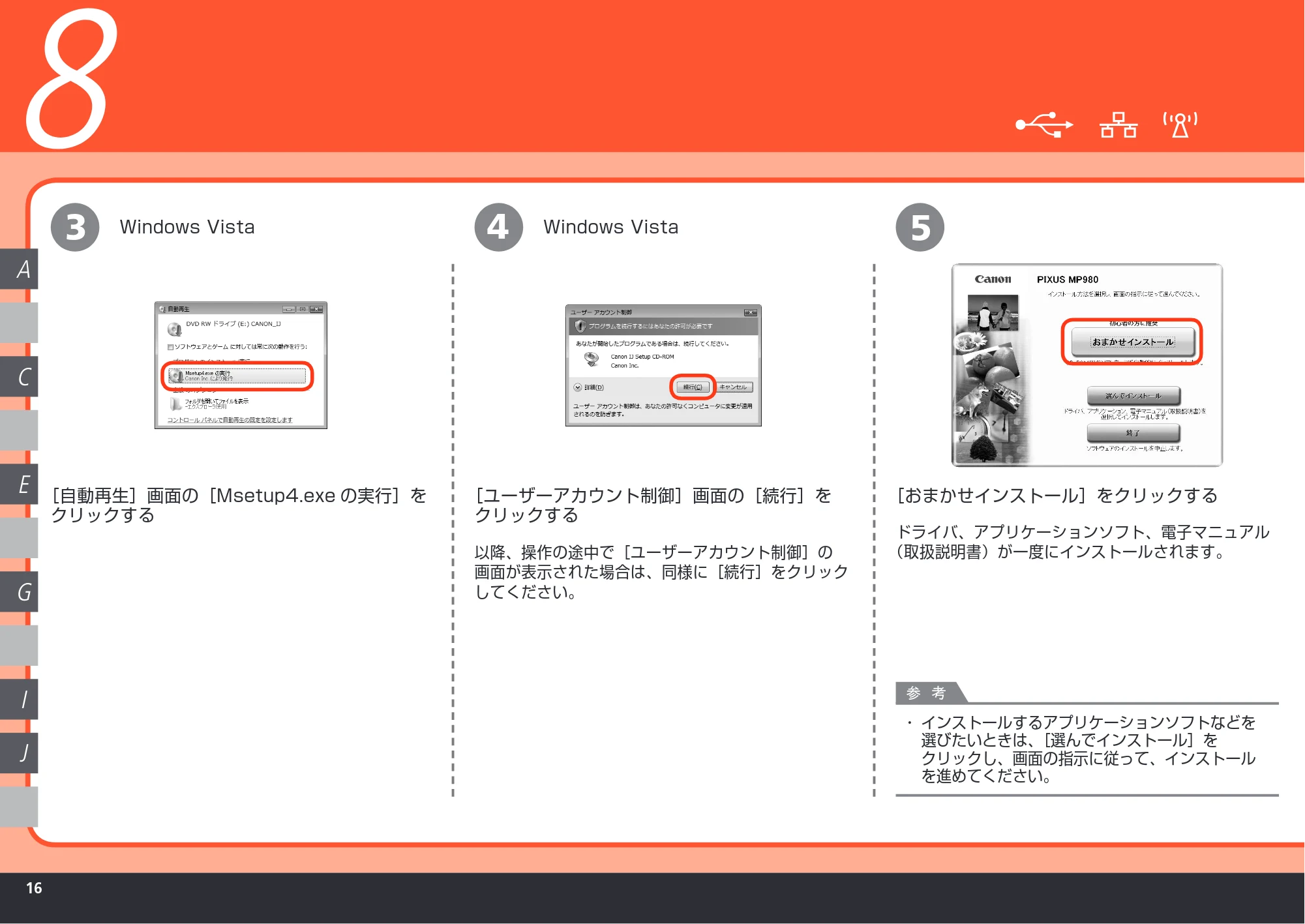Image resolution: width=1305 pixels, height=924 pixels.
Task: Maximize the AutoPlay dialog window
Action: (x=303, y=309)
